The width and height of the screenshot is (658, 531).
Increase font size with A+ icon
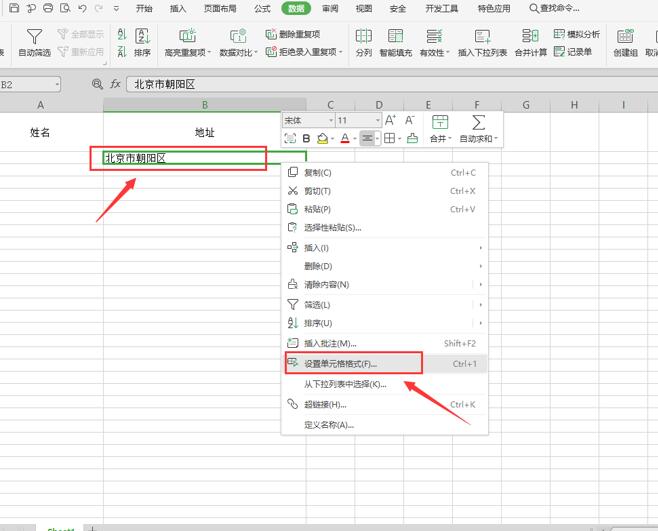(390, 120)
